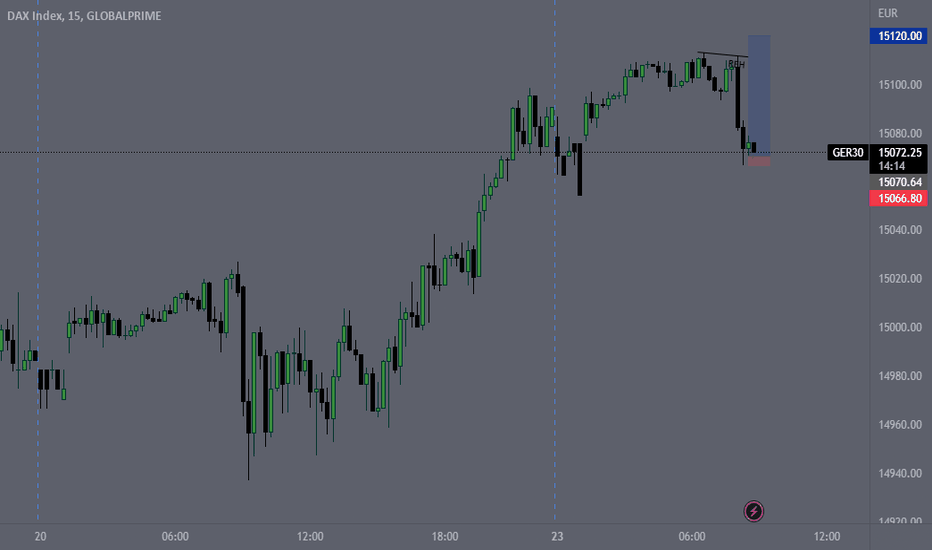The image size is (932, 550).
Task: Click the blue 15120.00 target price tag
Action: [x=898, y=36]
